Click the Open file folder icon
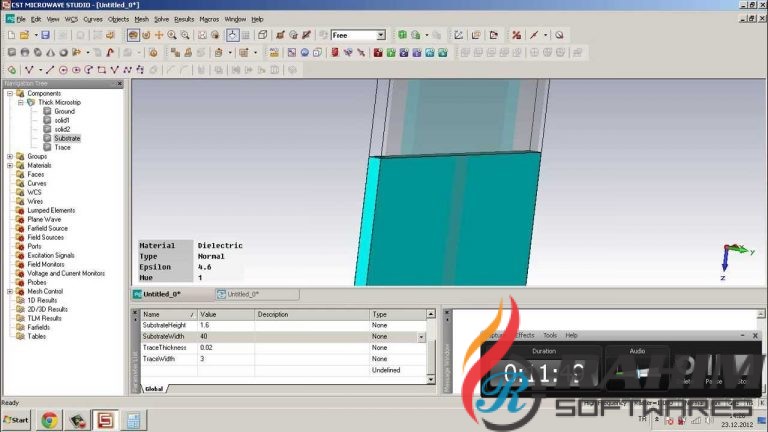Image resolution: width=768 pixels, height=432 pixels. (x=24, y=35)
